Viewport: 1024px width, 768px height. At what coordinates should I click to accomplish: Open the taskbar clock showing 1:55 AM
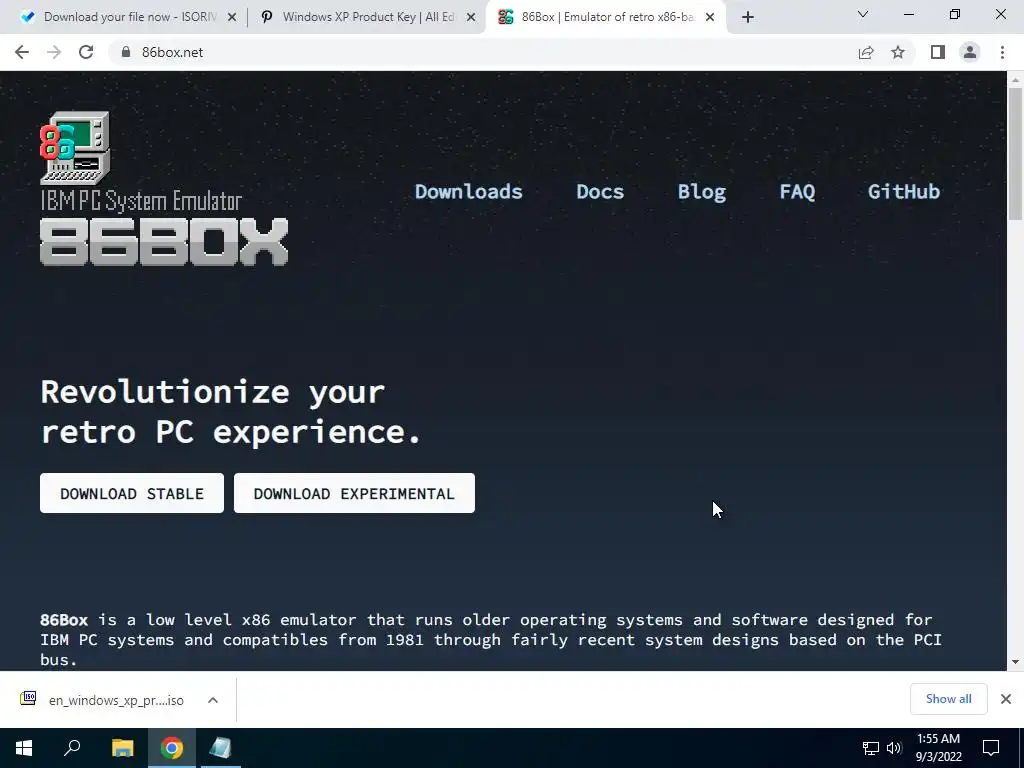click(938, 748)
